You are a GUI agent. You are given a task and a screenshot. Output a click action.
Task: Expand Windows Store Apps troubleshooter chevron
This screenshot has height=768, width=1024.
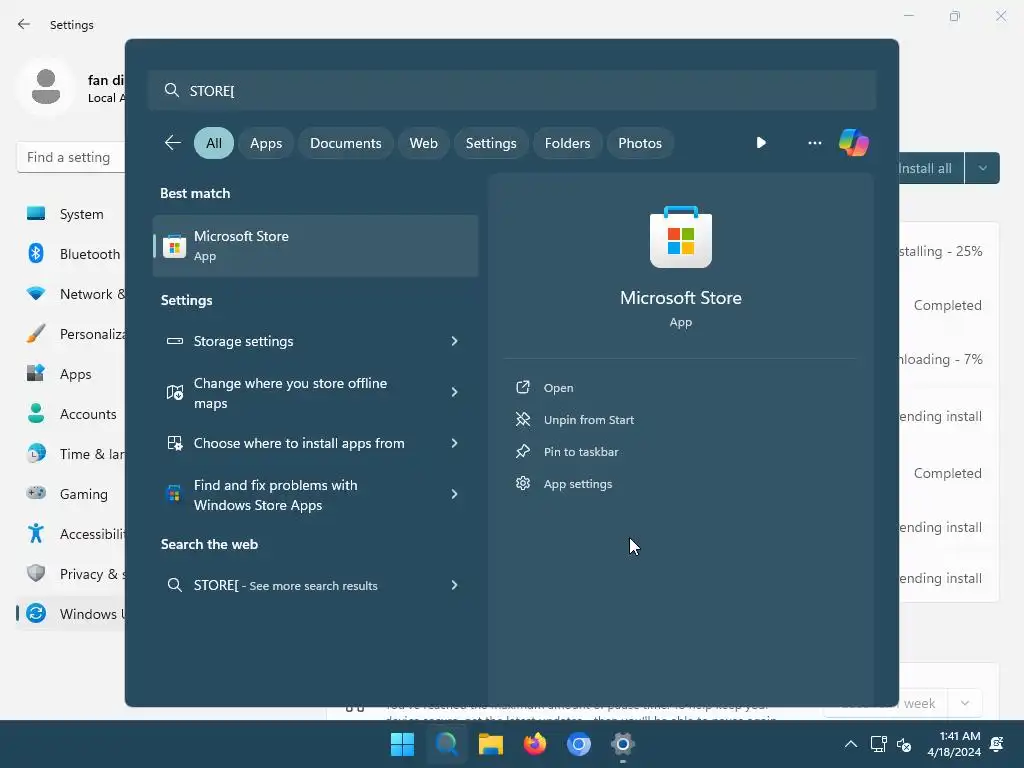click(454, 494)
